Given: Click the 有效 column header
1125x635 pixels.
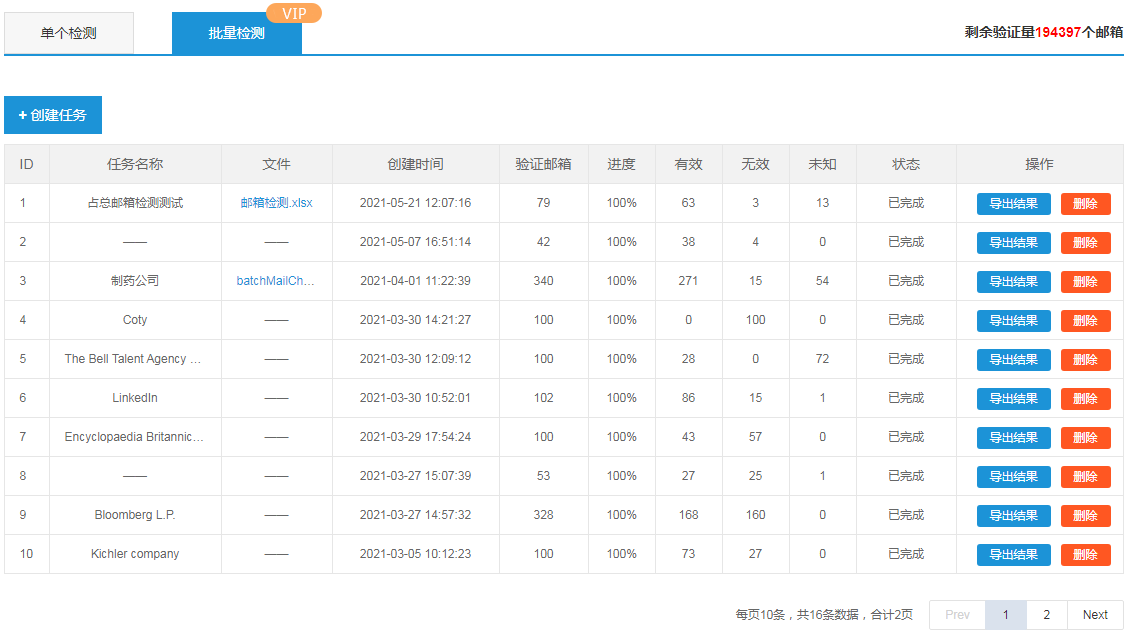Looking at the screenshot, I should pyautogui.click(x=688, y=164).
